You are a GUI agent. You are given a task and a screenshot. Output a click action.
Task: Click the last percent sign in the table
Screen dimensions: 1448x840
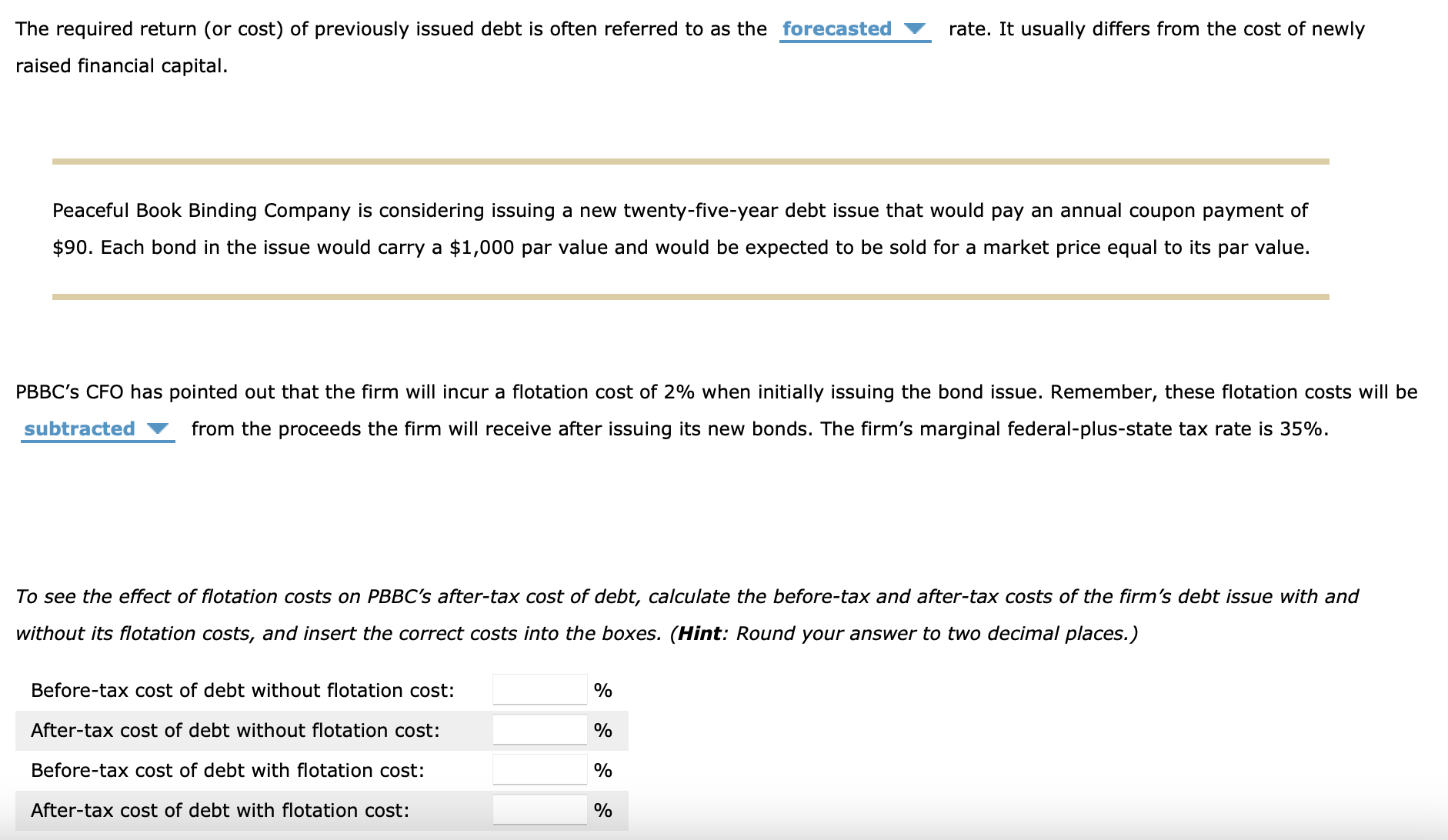click(605, 810)
